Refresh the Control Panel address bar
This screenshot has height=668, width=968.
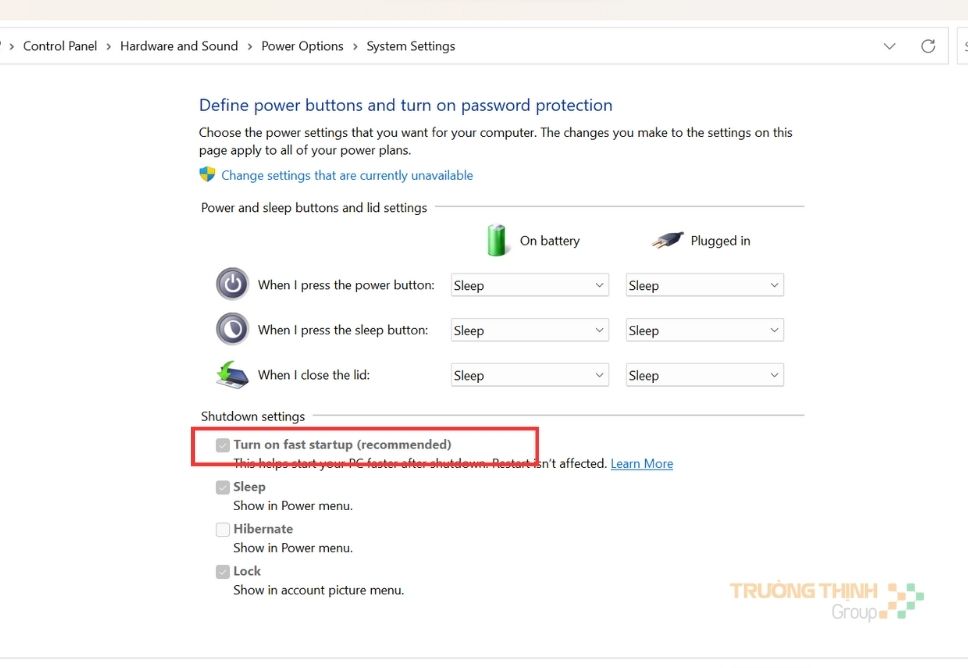click(x=928, y=46)
